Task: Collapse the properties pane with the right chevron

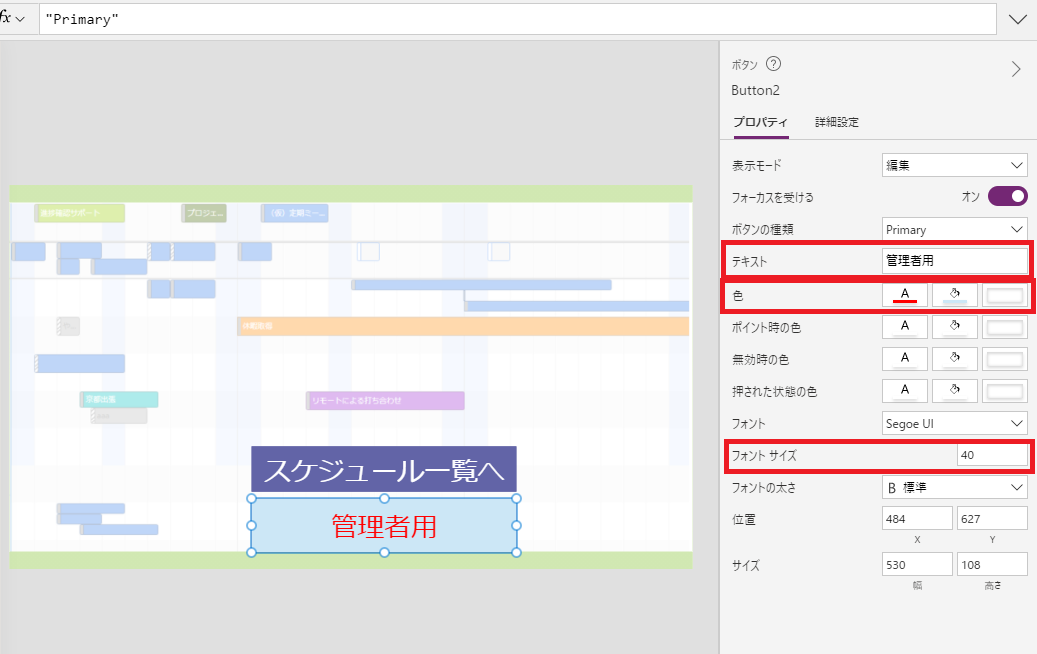Action: [1016, 69]
